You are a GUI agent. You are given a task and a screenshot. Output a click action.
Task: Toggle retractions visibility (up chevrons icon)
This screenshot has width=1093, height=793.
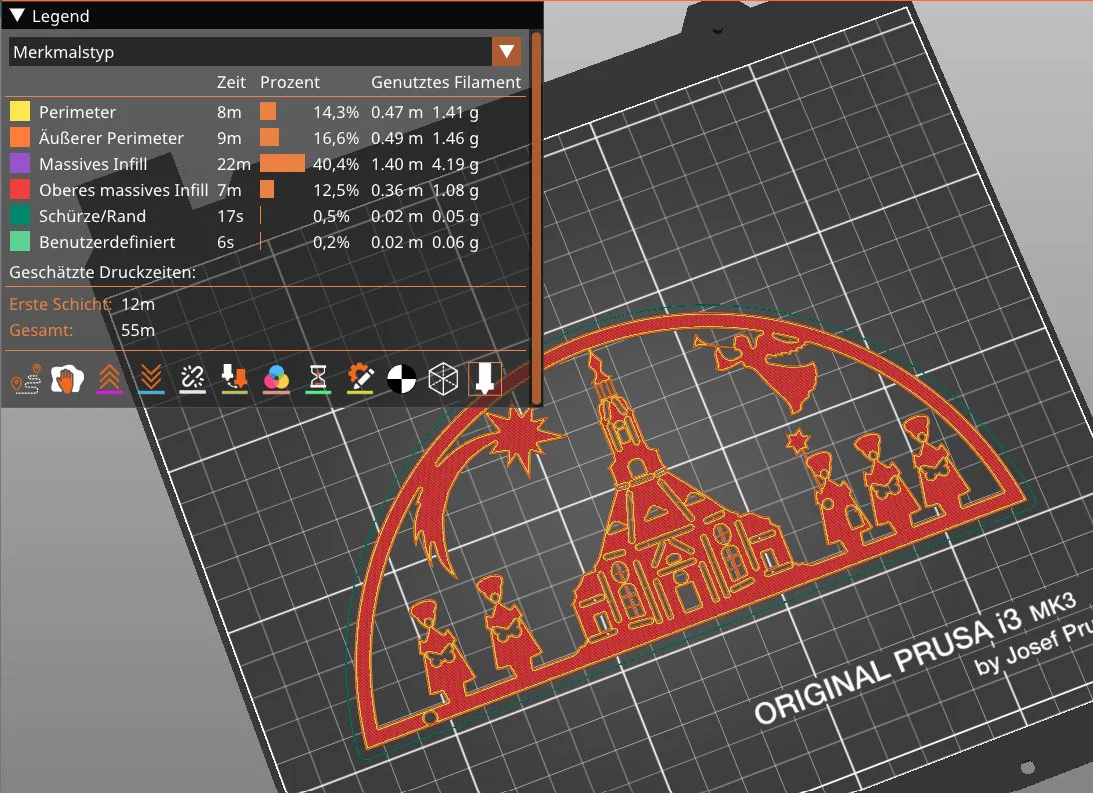pyautogui.click(x=109, y=378)
